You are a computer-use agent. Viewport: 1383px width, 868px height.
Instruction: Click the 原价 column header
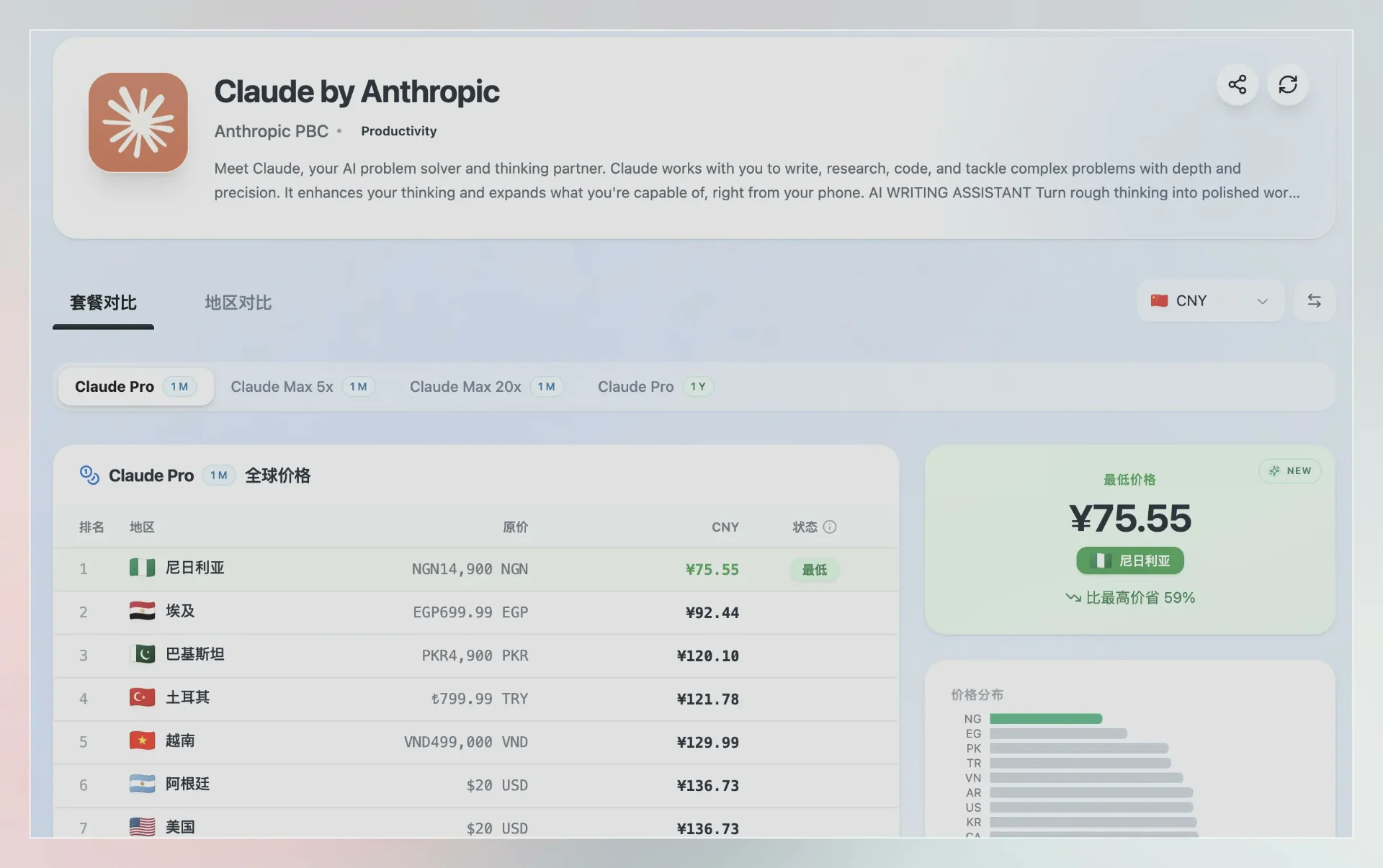pos(515,527)
